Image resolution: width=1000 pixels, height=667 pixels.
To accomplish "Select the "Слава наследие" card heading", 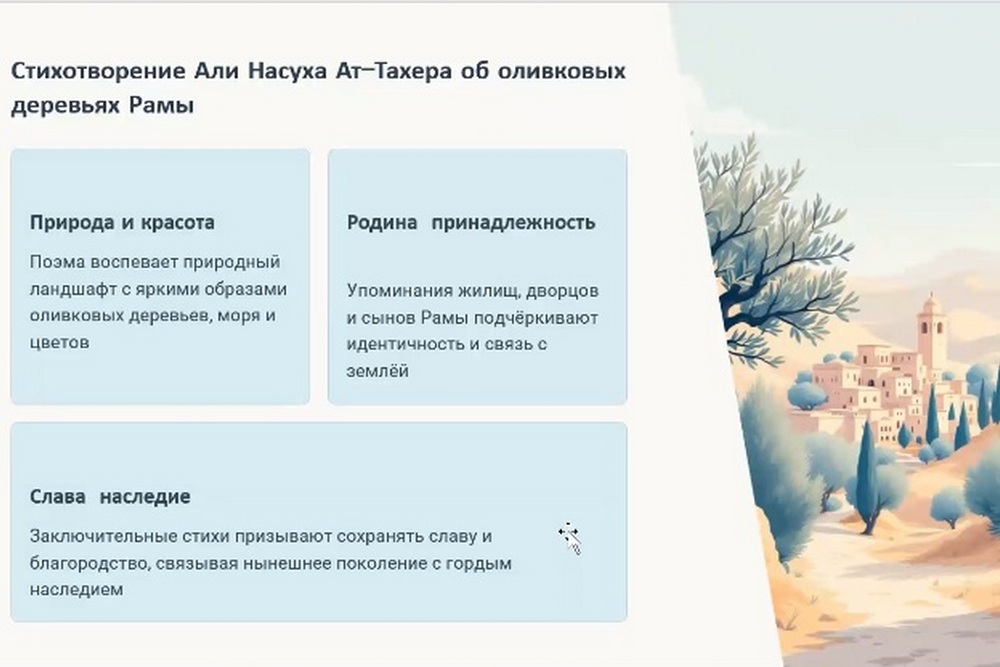I will (110, 497).
